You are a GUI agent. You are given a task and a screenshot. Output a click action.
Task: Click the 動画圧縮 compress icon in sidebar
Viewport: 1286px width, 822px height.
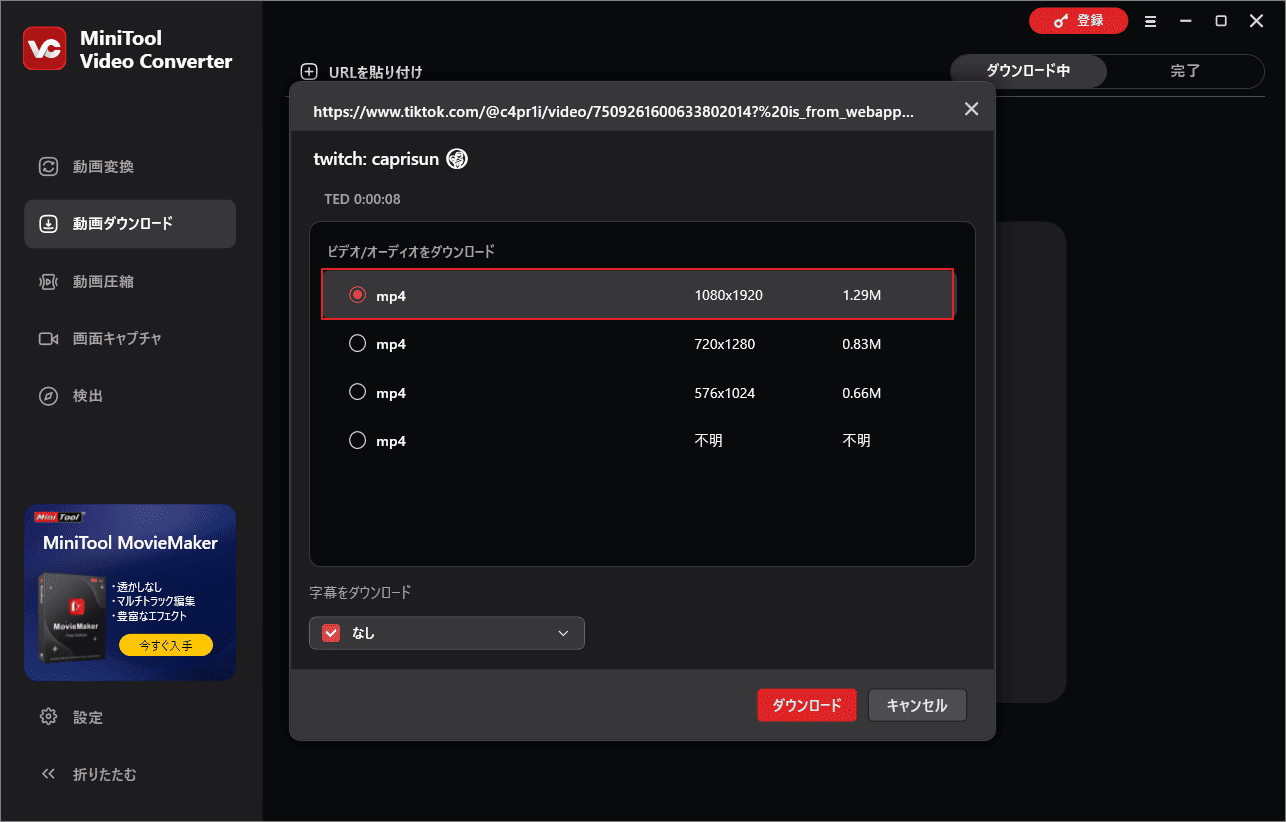(x=48, y=282)
